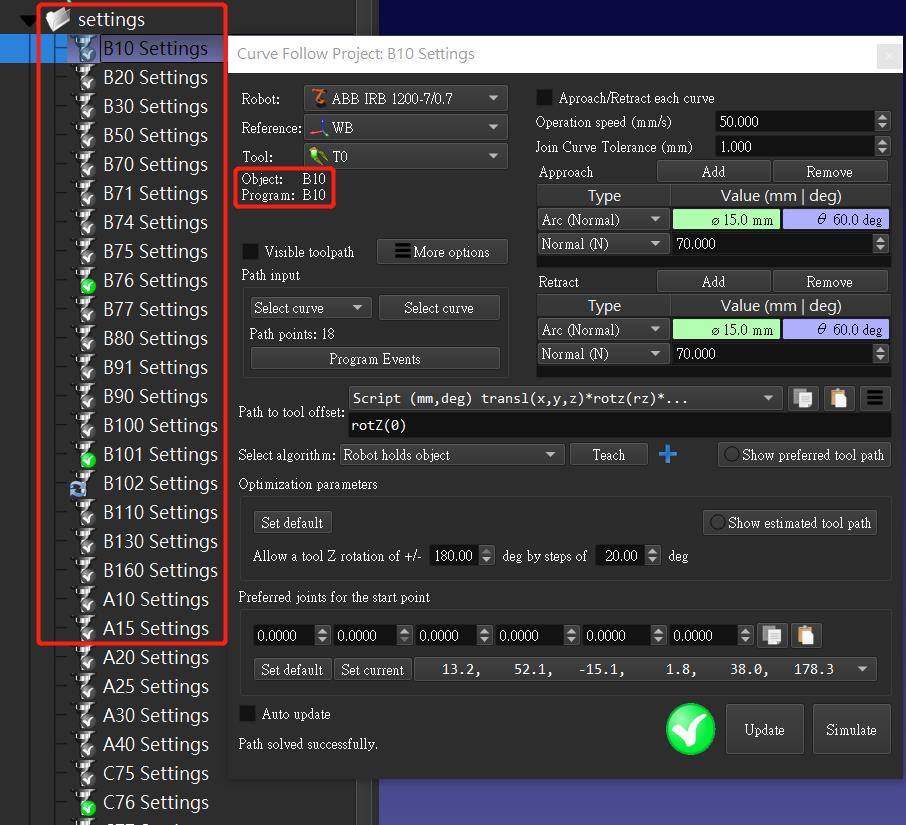This screenshot has width=906, height=825.
Task: Toggle the Visible toolpath checkbox
Action: (x=250, y=252)
